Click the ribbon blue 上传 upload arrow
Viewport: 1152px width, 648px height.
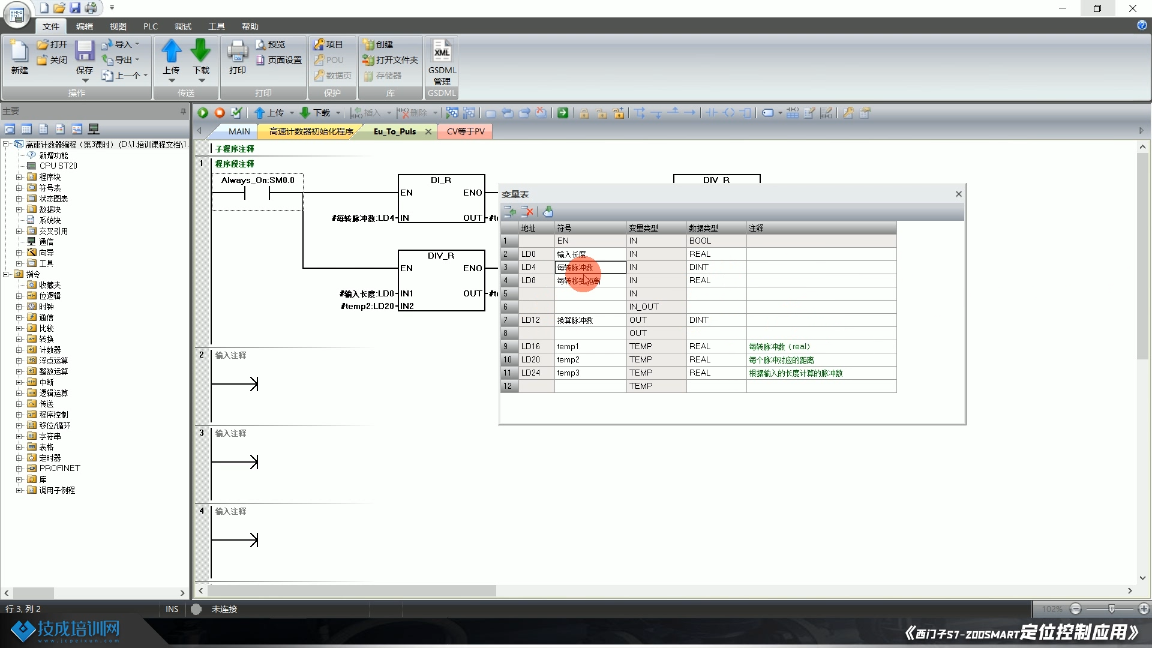coord(171,51)
